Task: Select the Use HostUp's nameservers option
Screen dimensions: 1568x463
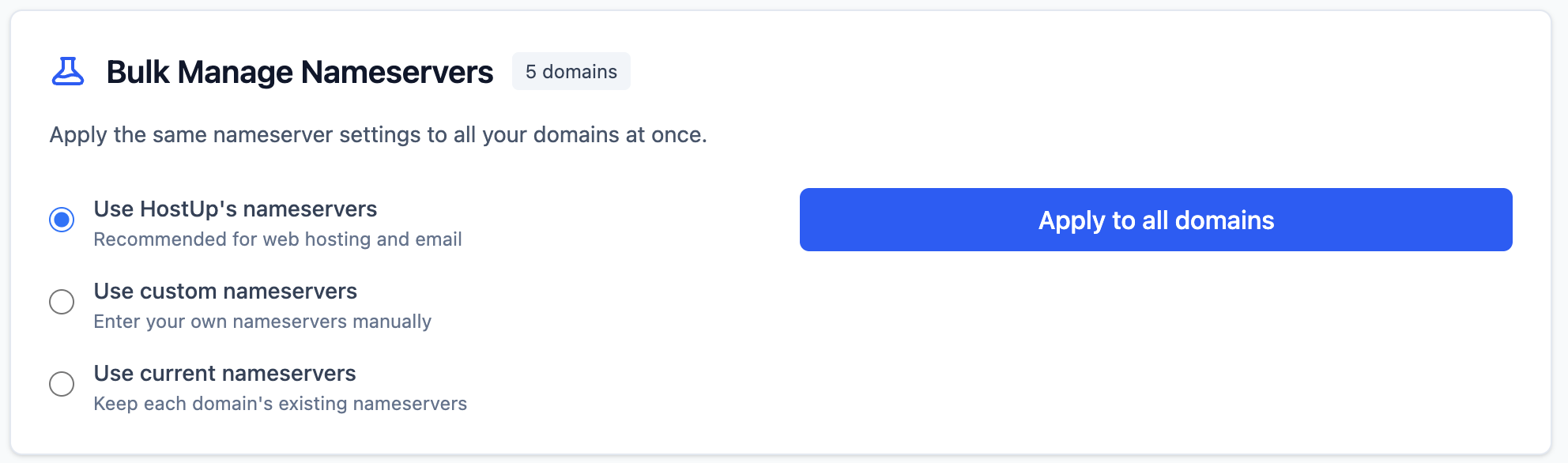Action: coord(235,209)
